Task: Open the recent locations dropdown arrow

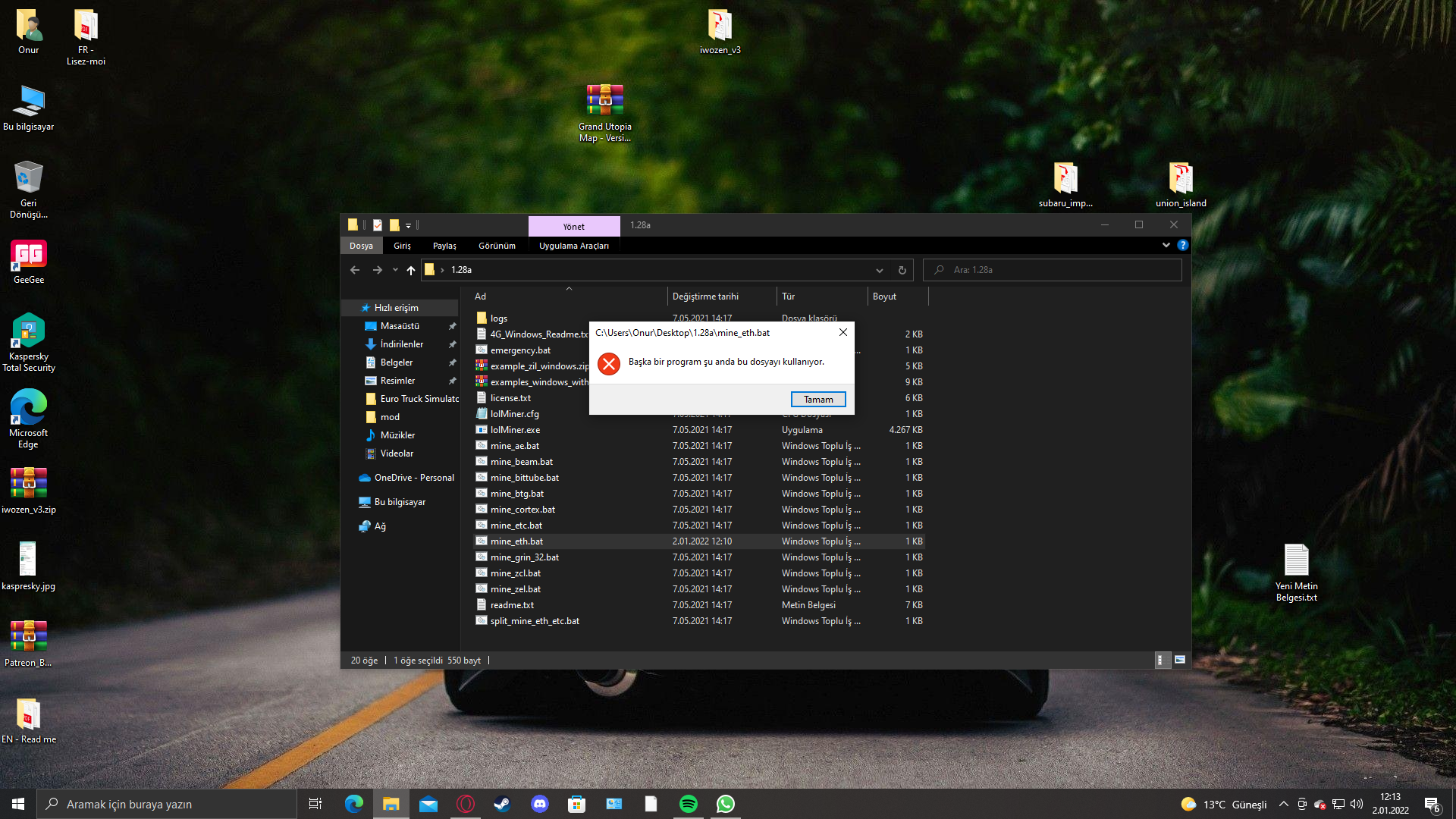Action: [395, 270]
